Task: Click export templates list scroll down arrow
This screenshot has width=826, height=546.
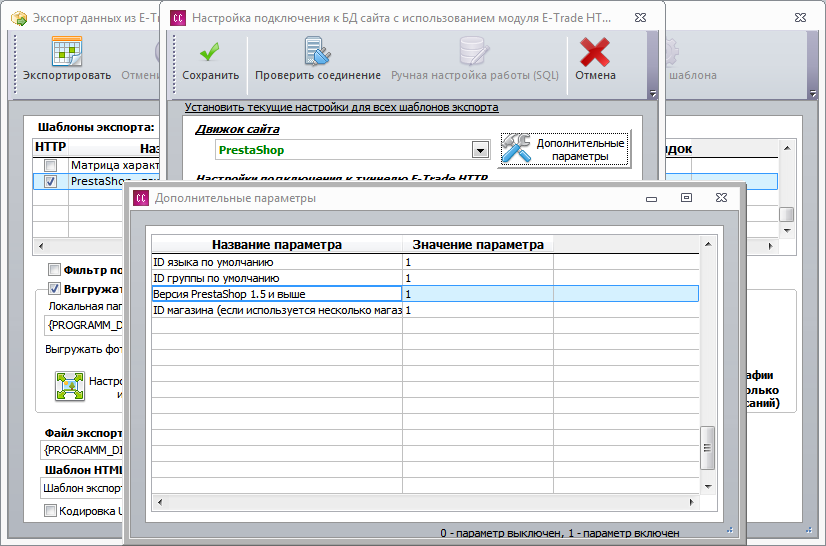Action: [787, 230]
